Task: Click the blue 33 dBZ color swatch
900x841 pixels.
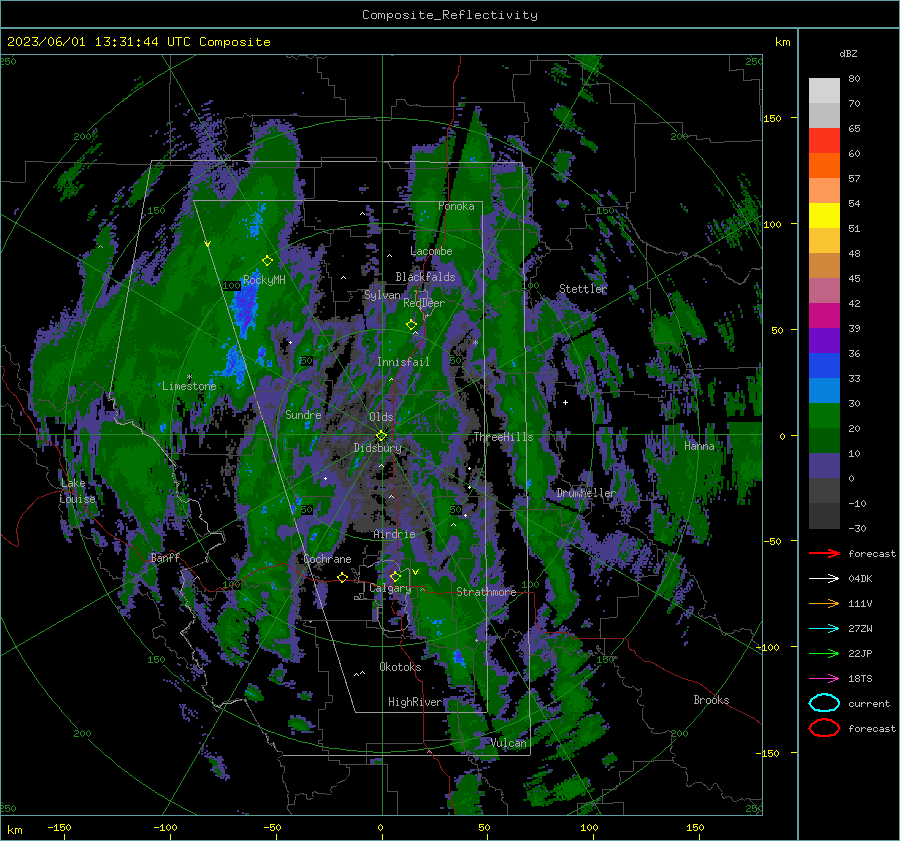Action: click(x=824, y=366)
